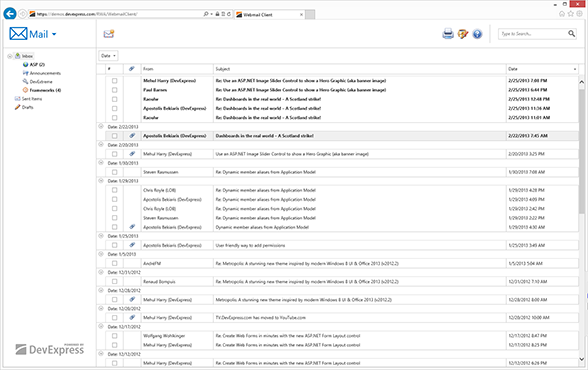This screenshot has height=370, width=588.
Task: Check the Steven Rasmussen 1/30/2013 message
Action: 114,172
